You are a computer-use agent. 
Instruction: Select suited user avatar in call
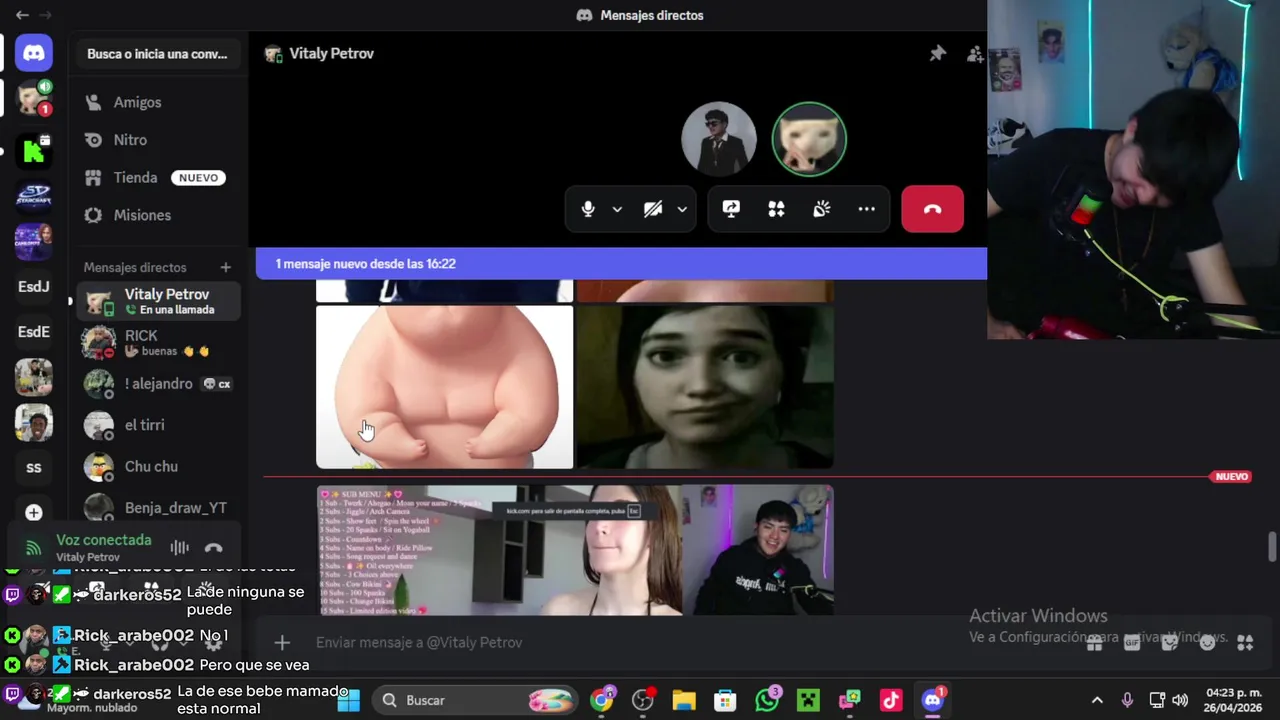[718, 139]
